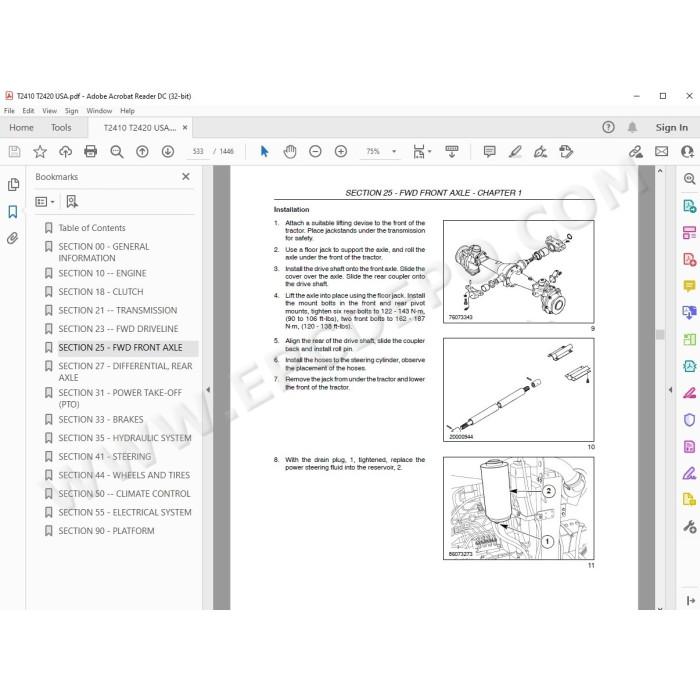Open the Sign menu
The height and width of the screenshot is (700, 700).
[x=71, y=111]
